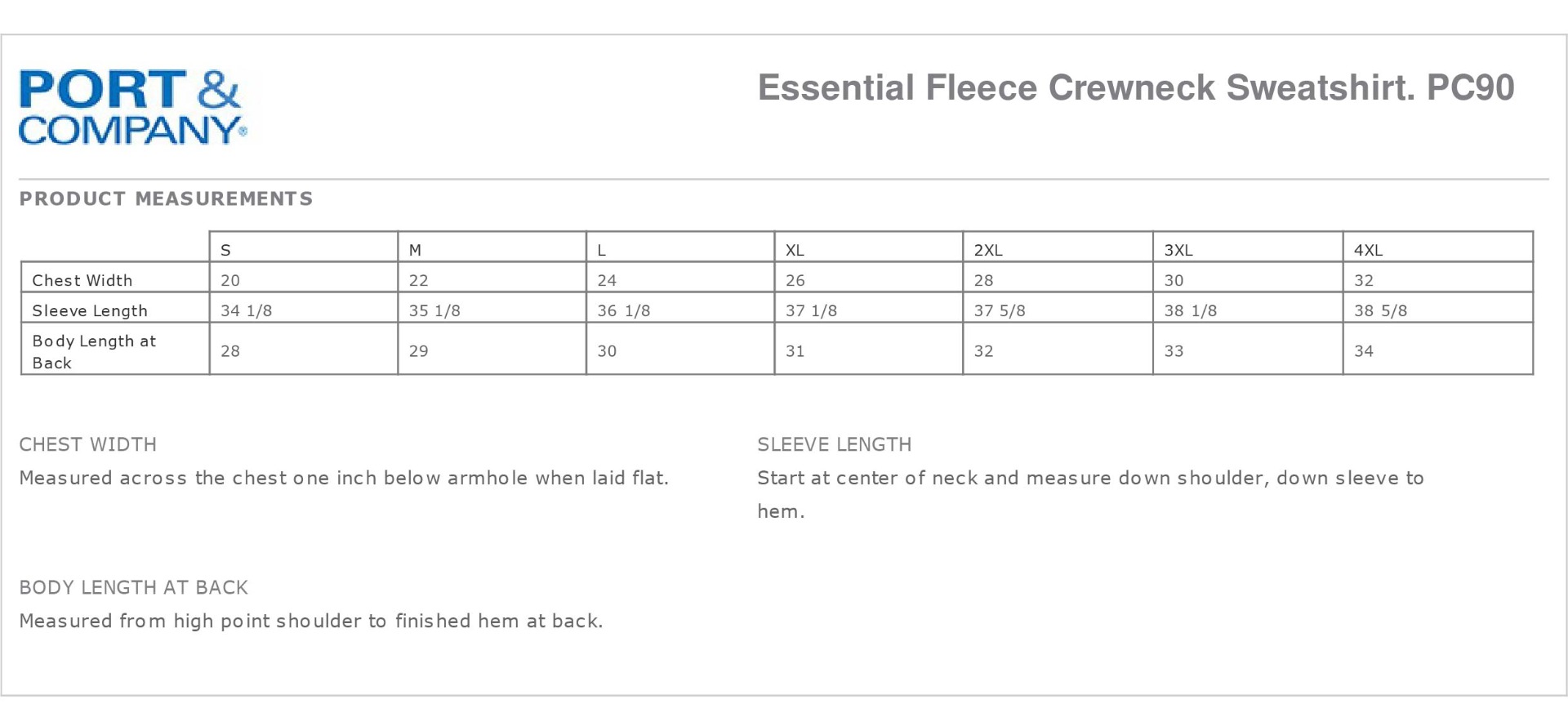Select the BODY LENGTH AT BACK heading
This screenshot has width=1568, height=713.
pos(134,587)
